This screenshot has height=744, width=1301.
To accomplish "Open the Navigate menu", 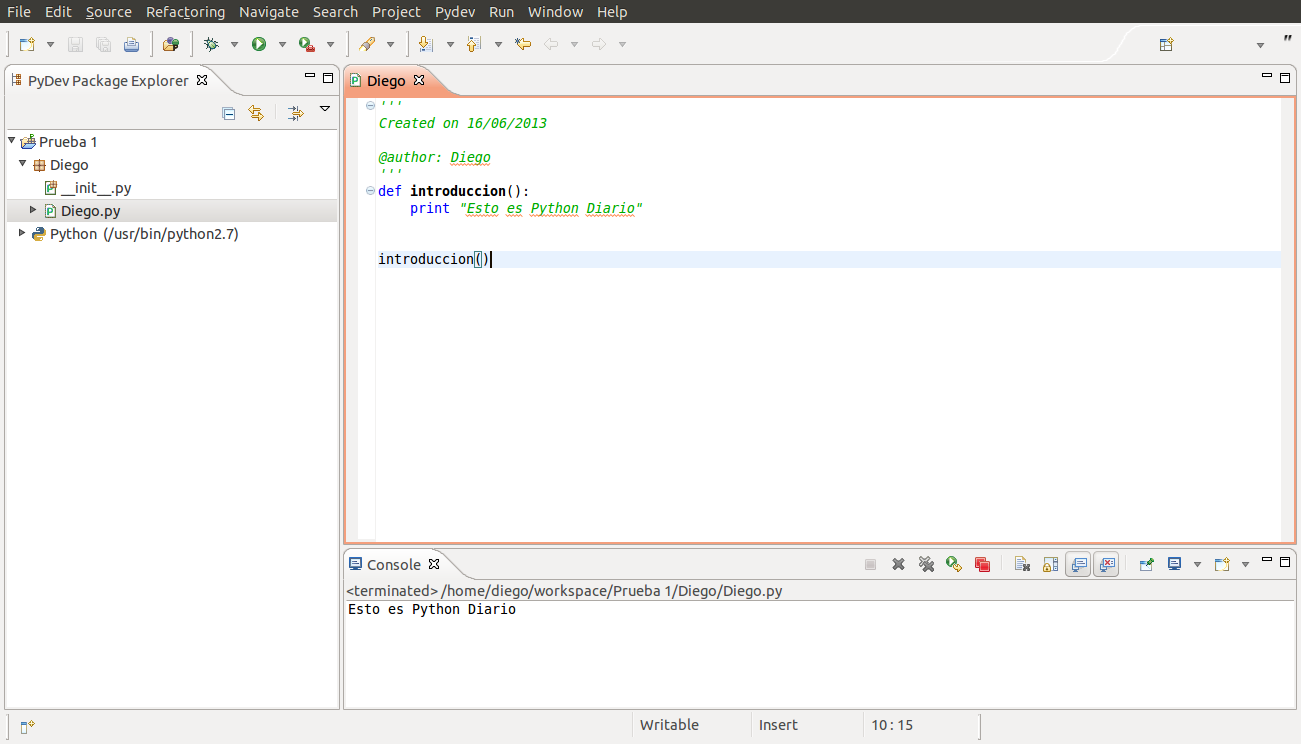I will (269, 12).
